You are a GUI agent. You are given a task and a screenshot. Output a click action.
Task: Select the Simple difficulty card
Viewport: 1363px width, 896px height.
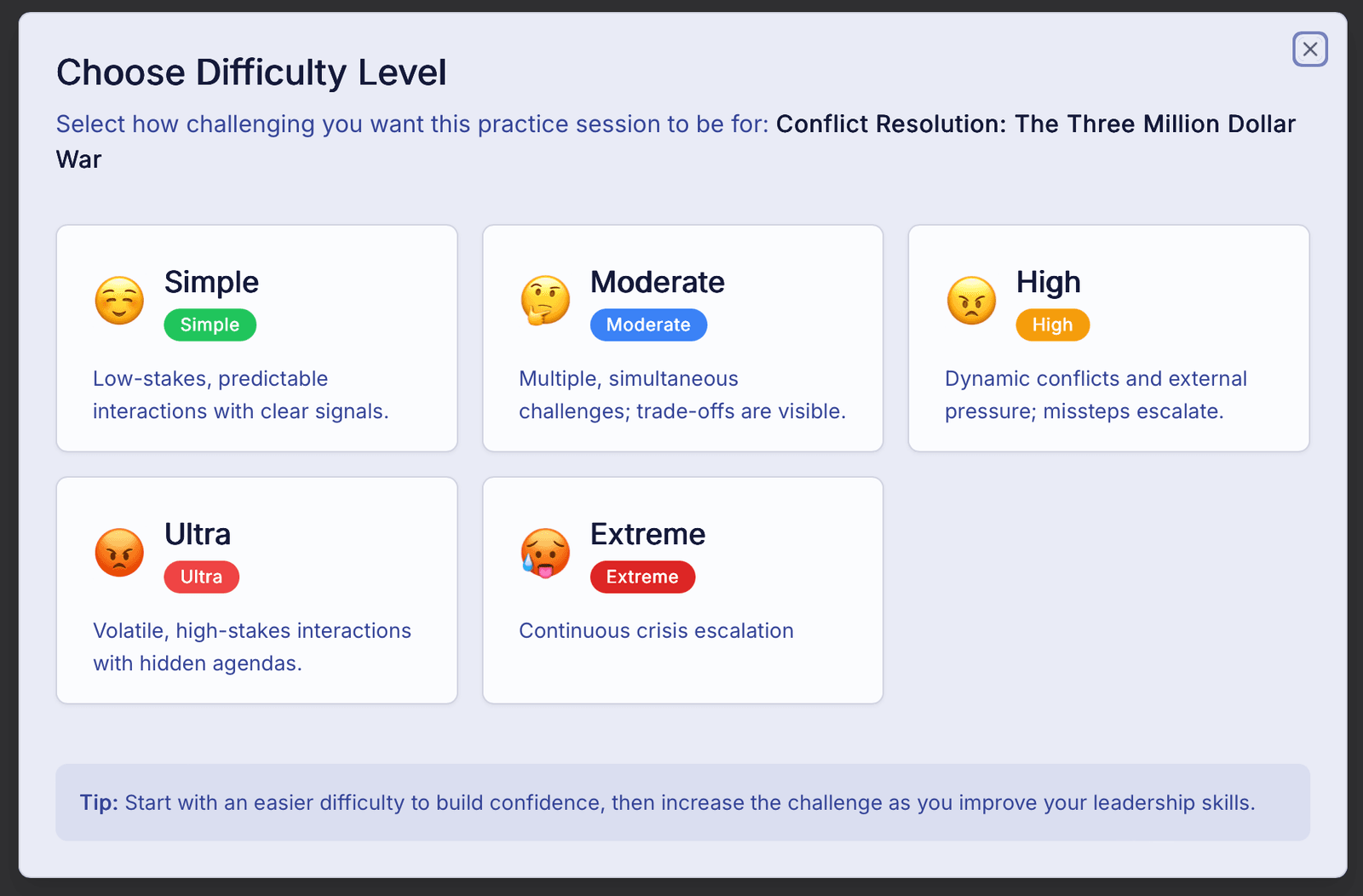256,337
